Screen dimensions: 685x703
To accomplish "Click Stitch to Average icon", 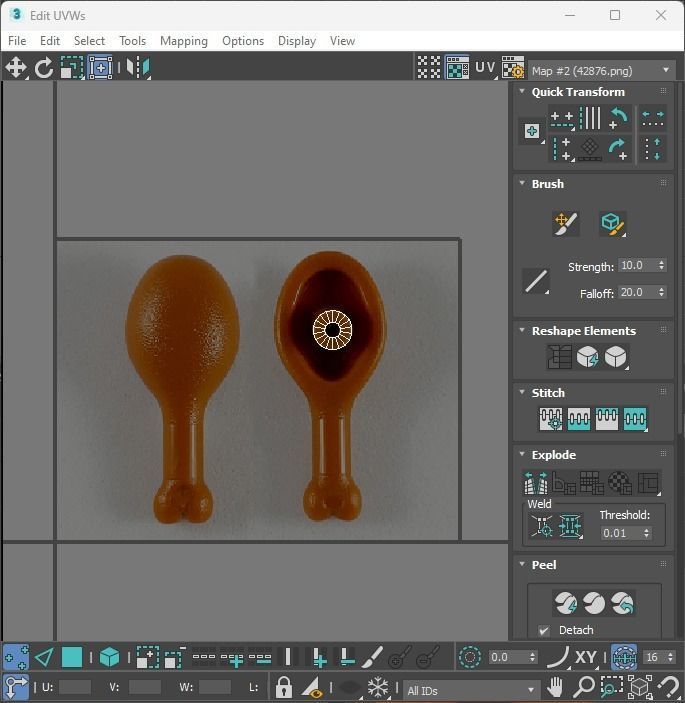I will (x=579, y=419).
